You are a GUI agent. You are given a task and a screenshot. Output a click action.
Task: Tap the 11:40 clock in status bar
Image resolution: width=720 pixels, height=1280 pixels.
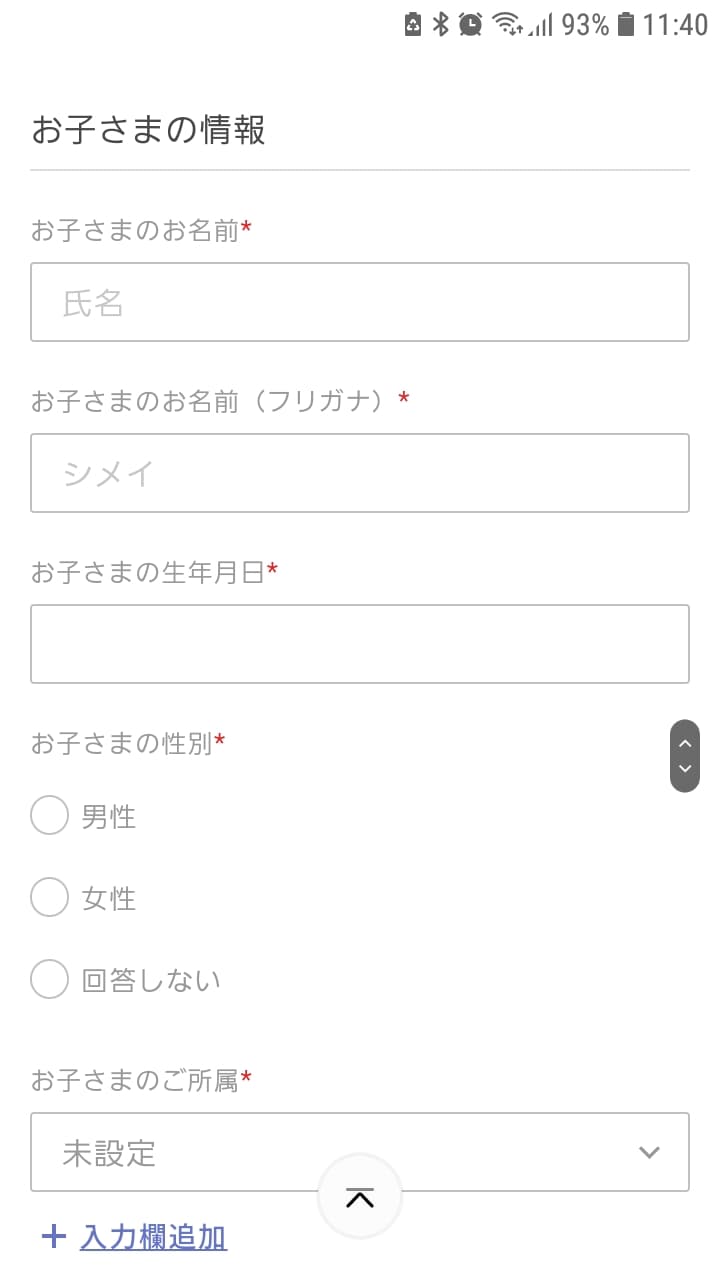pos(675,24)
